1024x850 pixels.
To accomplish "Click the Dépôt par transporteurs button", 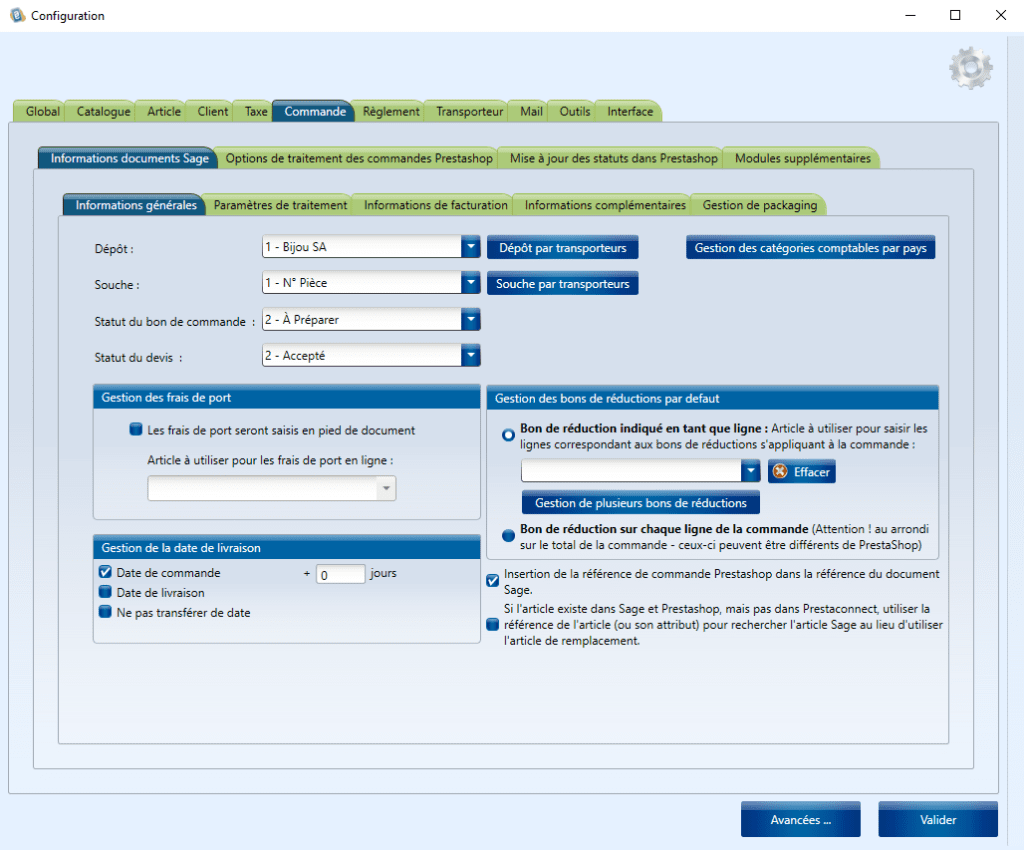I will 562,247.
